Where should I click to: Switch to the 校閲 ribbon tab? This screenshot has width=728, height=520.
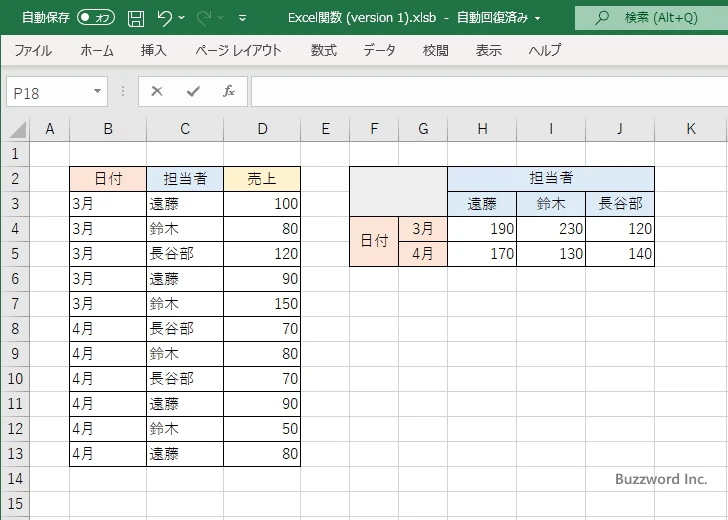(x=436, y=50)
